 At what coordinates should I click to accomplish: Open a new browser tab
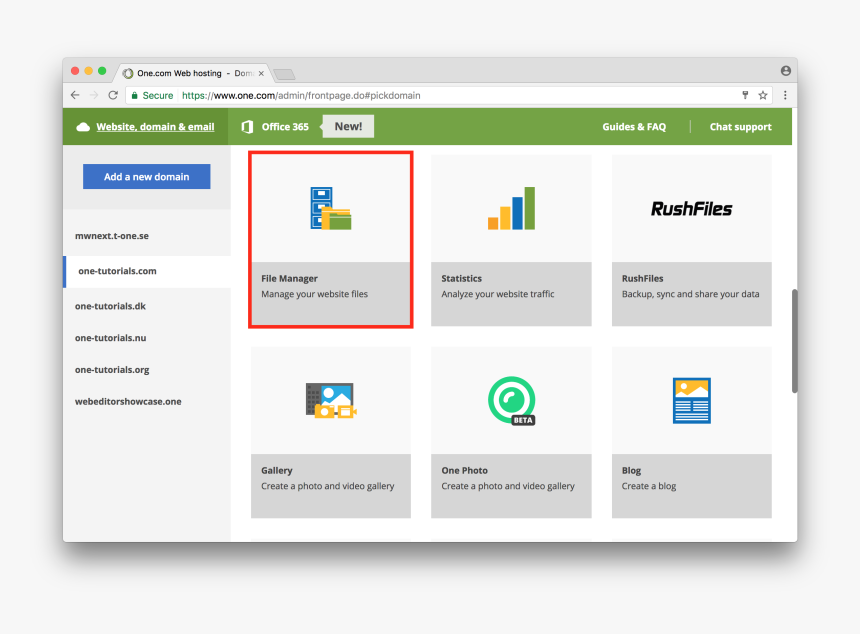point(284,74)
